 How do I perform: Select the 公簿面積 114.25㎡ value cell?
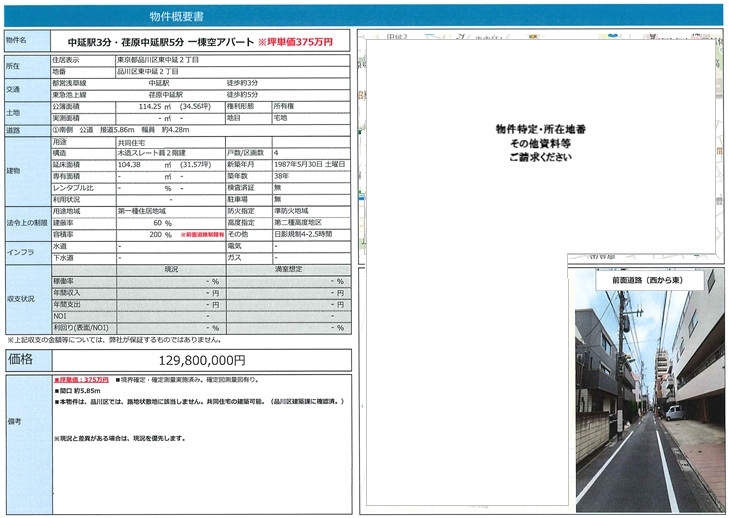(x=170, y=106)
